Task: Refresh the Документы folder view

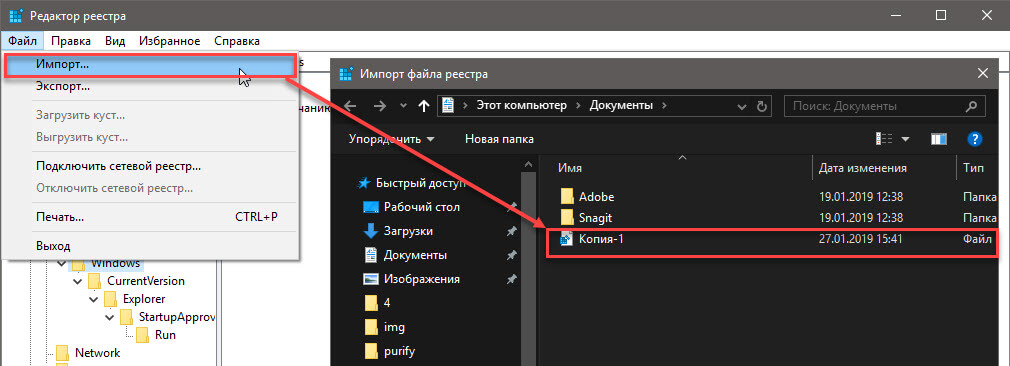Action: pos(762,106)
